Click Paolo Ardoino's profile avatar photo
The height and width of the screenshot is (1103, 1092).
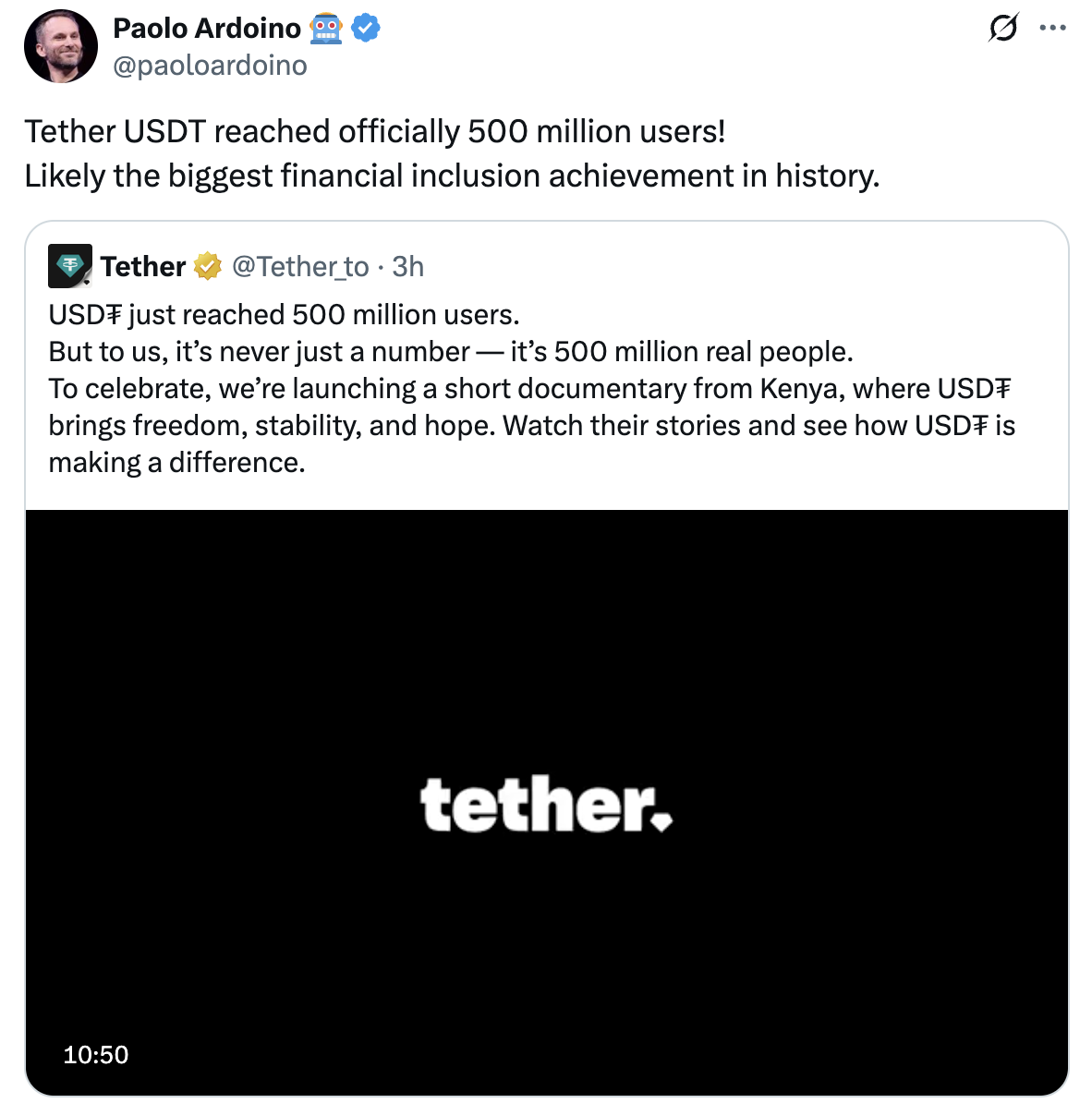(x=61, y=46)
